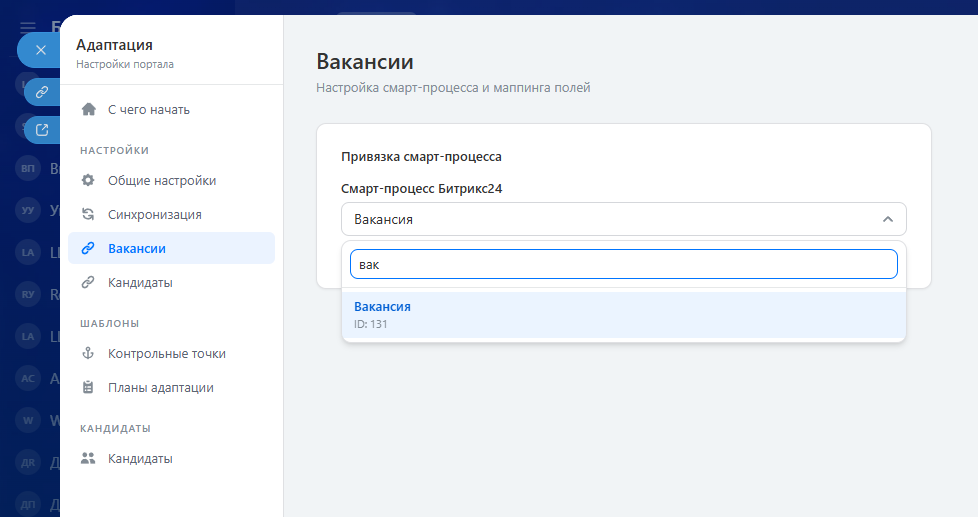Click the ВП avatar in the background list
Image resolution: width=978 pixels, height=517 pixels.
28,168
